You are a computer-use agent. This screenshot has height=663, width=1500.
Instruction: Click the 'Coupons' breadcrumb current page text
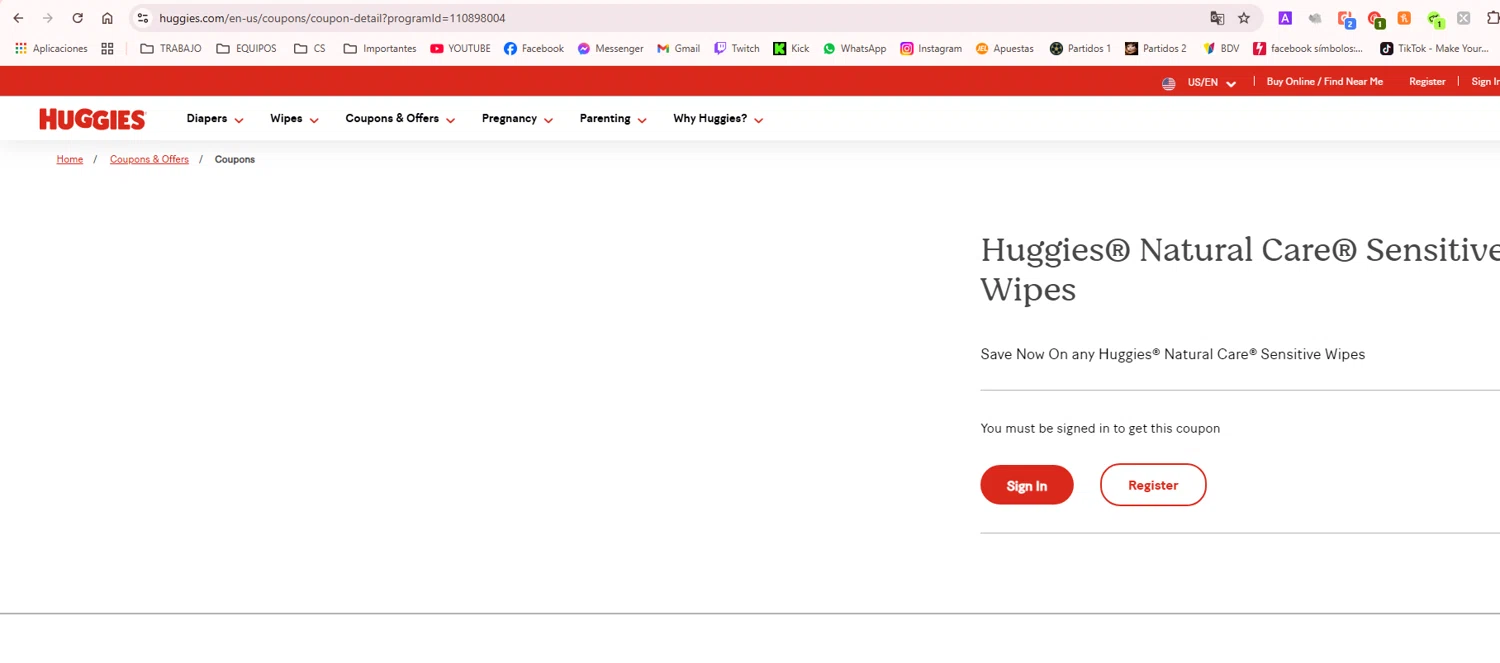click(235, 160)
